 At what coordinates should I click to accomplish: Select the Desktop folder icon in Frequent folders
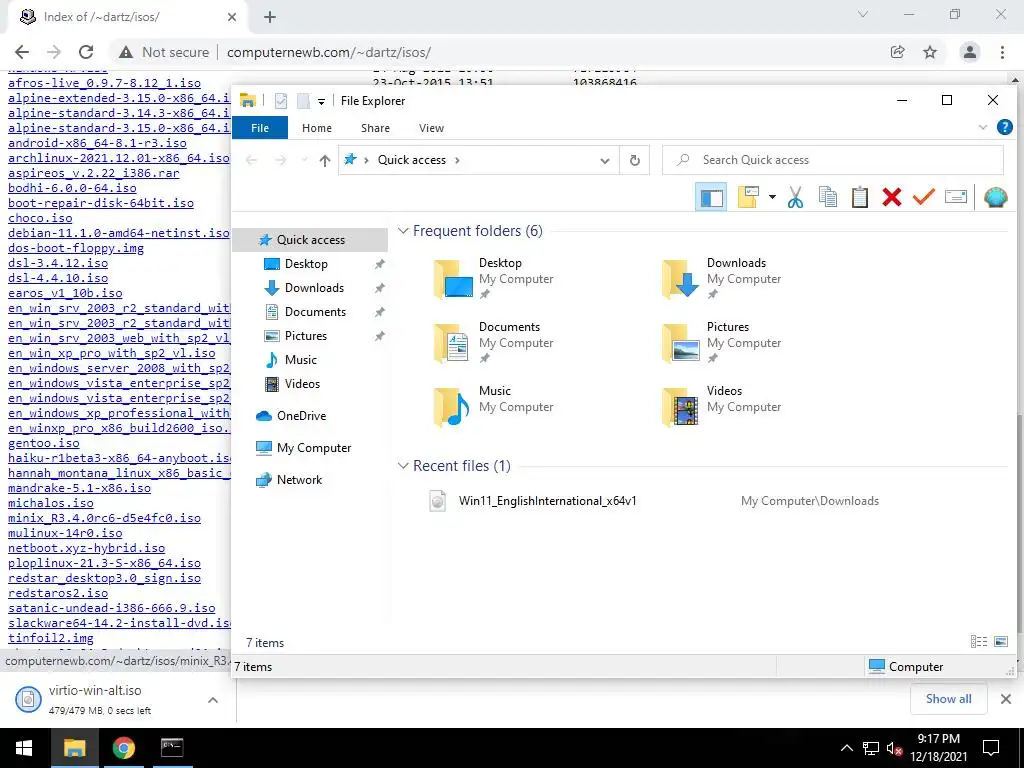[454, 279]
